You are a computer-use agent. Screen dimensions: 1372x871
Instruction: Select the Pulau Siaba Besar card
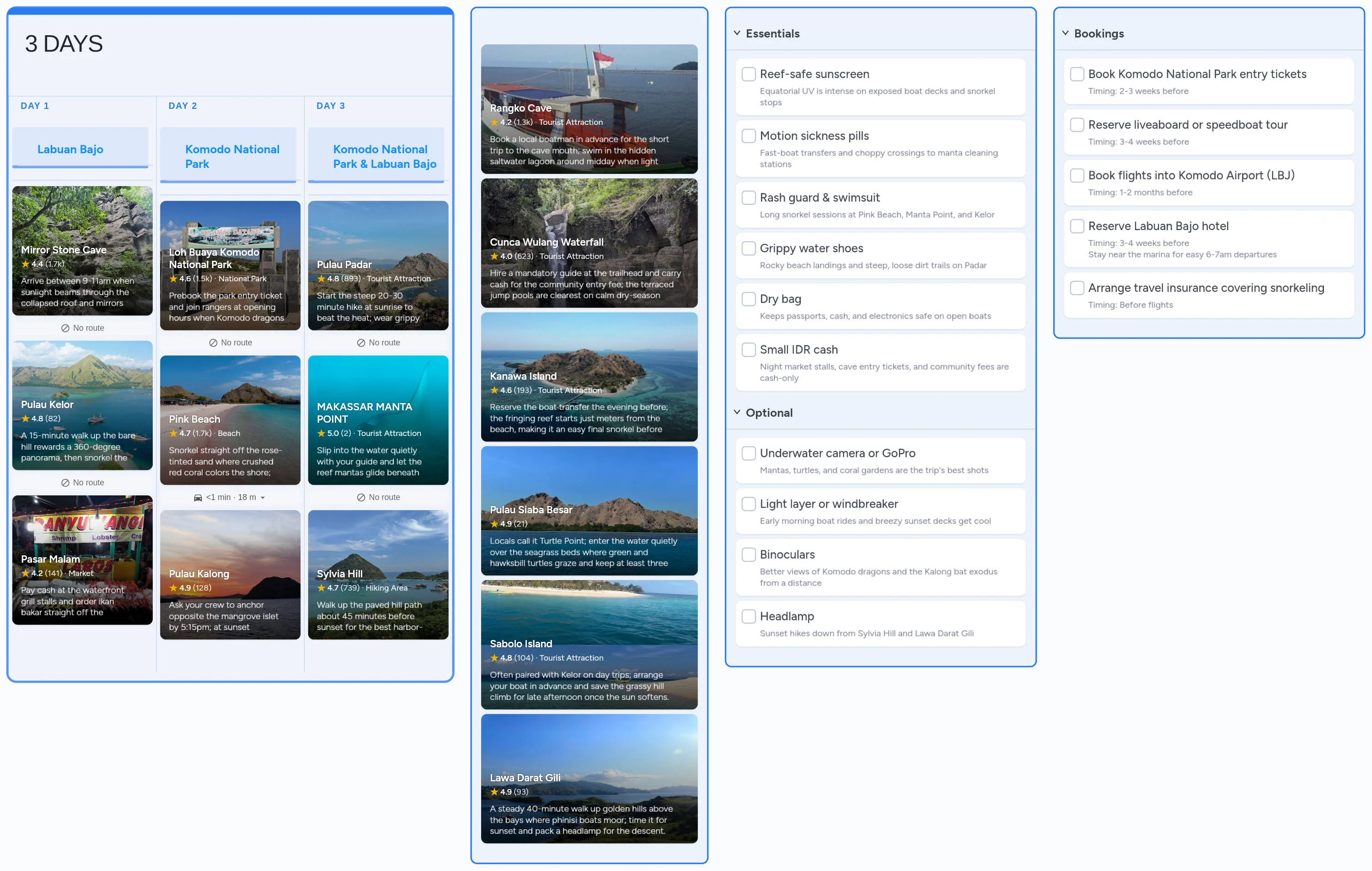pyautogui.click(x=589, y=511)
